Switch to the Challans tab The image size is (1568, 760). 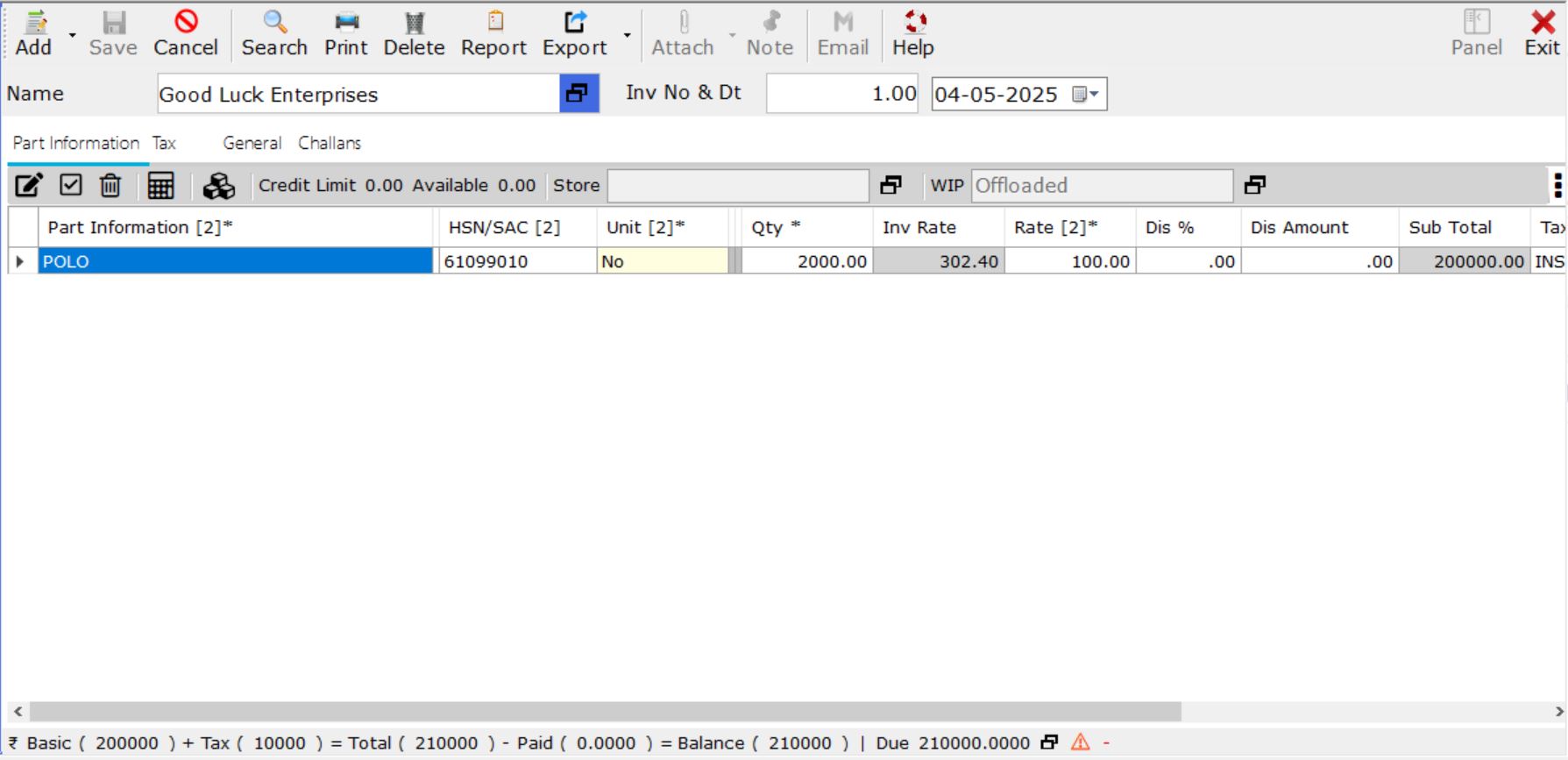(330, 143)
